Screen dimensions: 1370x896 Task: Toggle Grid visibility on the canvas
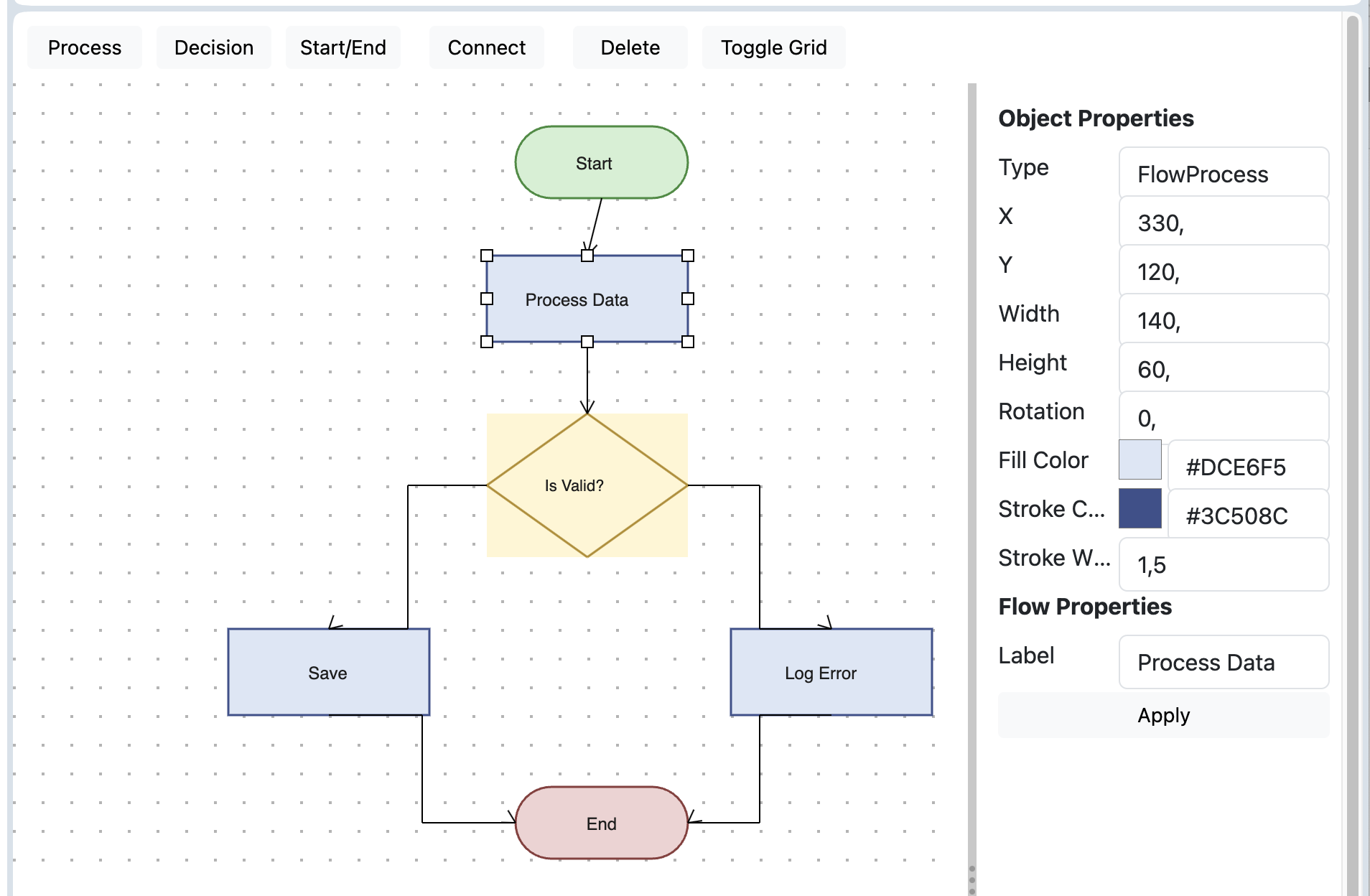click(773, 47)
